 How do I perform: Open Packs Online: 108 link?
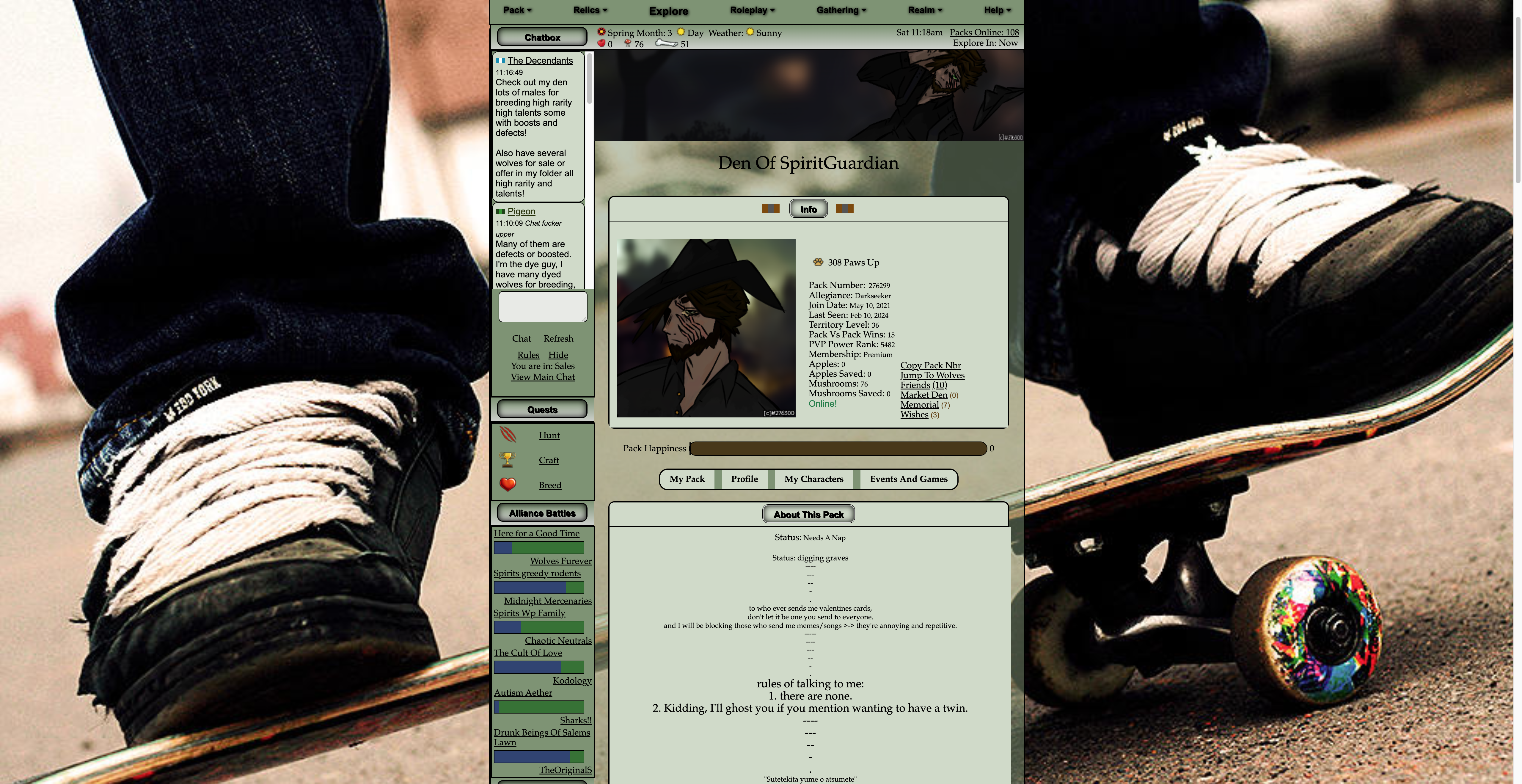[x=984, y=32]
